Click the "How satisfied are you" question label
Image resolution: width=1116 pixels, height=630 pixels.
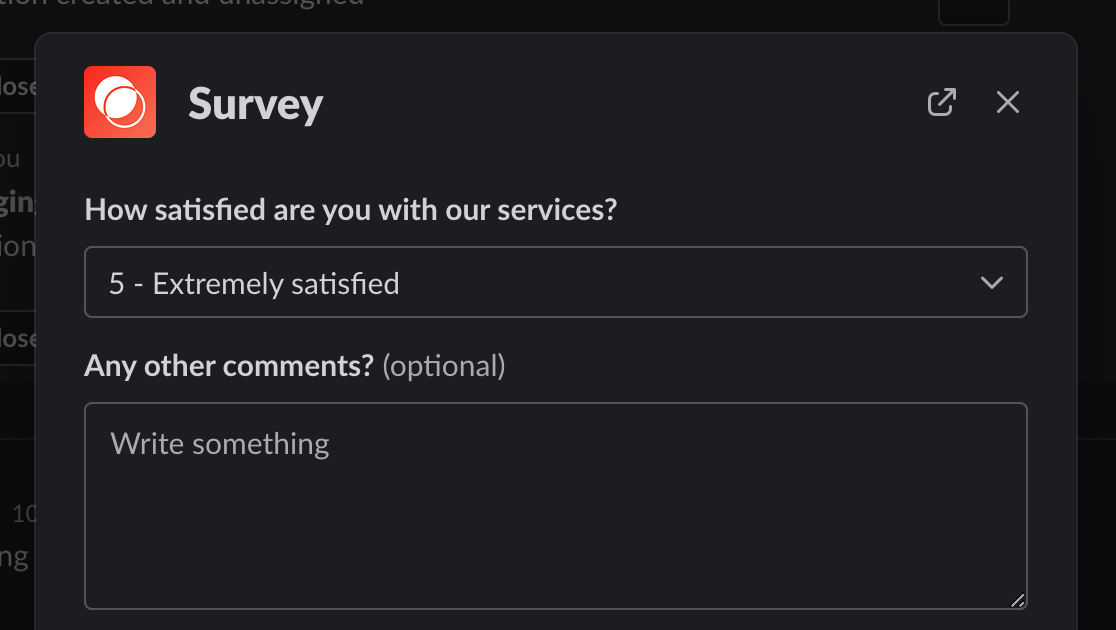[x=350, y=210]
